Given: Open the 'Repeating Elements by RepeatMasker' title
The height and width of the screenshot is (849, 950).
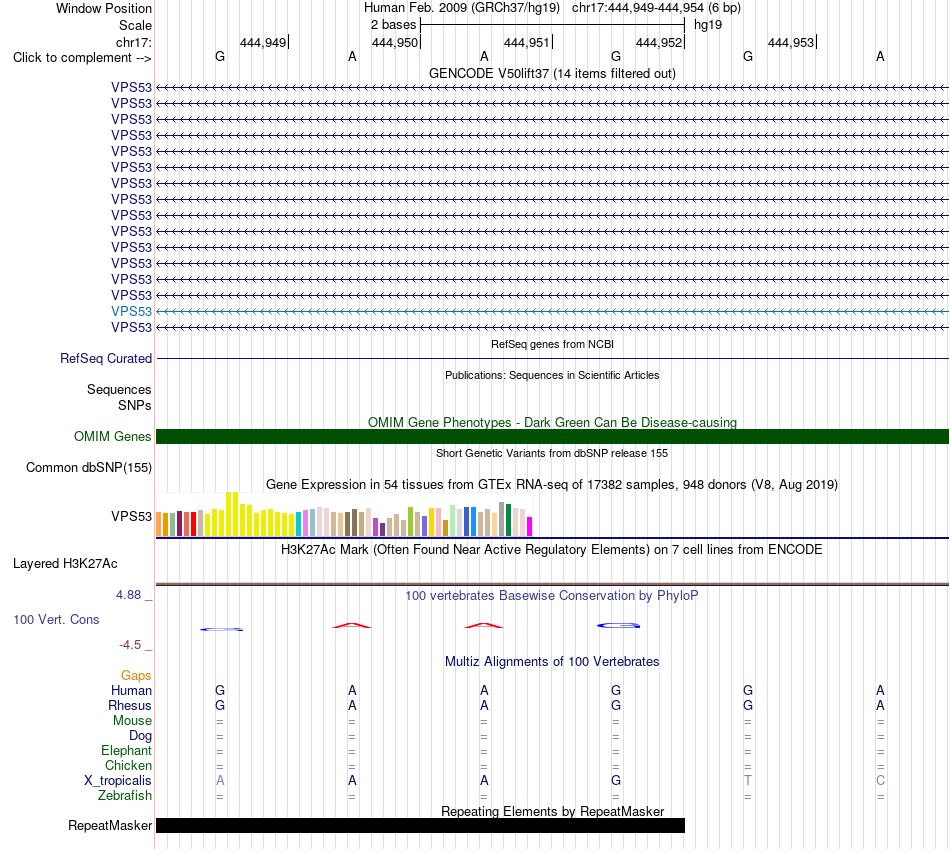Looking at the screenshot, I should coord(552,811).
